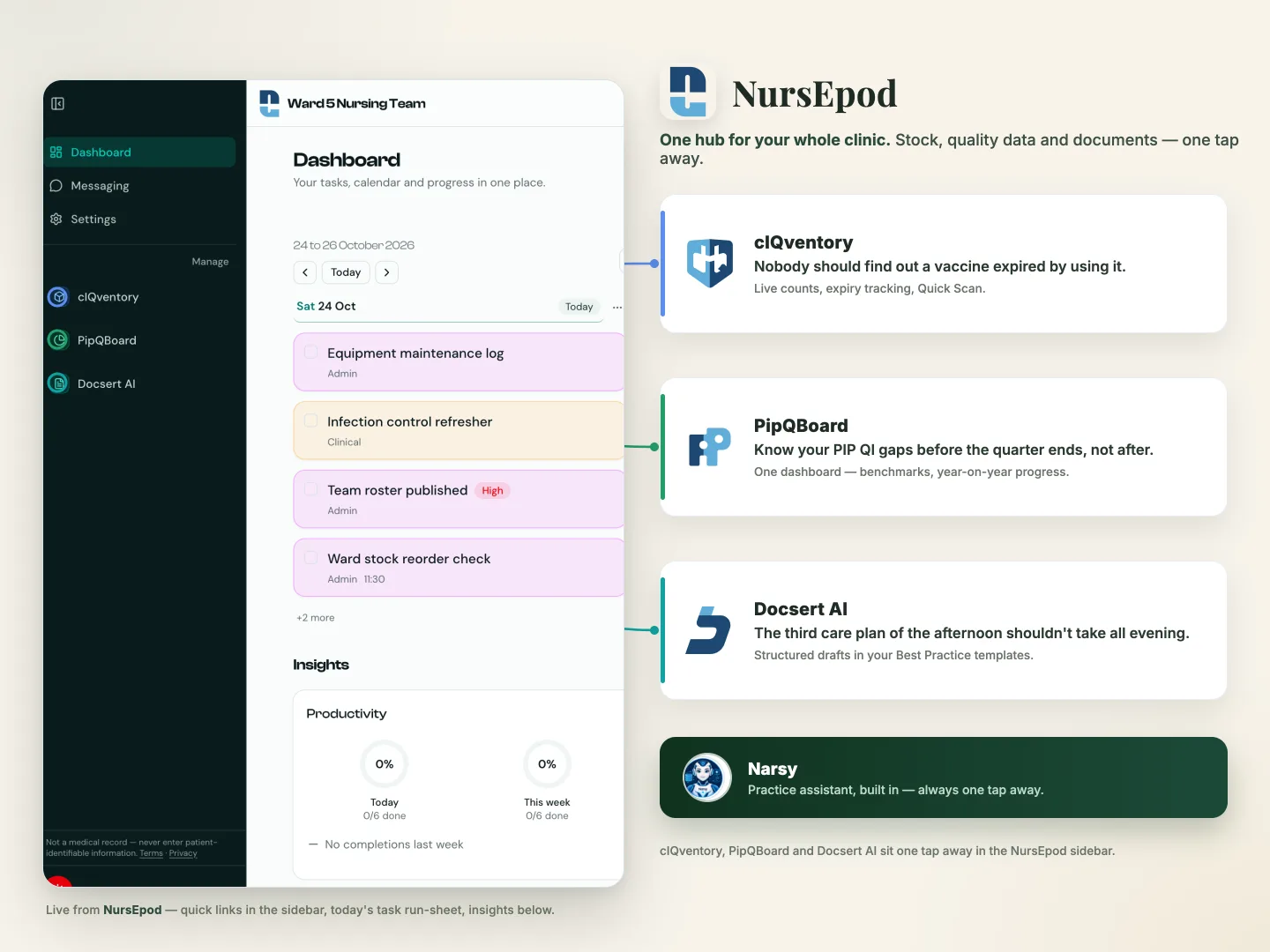Screen dimensions: 1270x952
Task: Click the PipQBoard icon on its card
Action: (x=710, y=447)
